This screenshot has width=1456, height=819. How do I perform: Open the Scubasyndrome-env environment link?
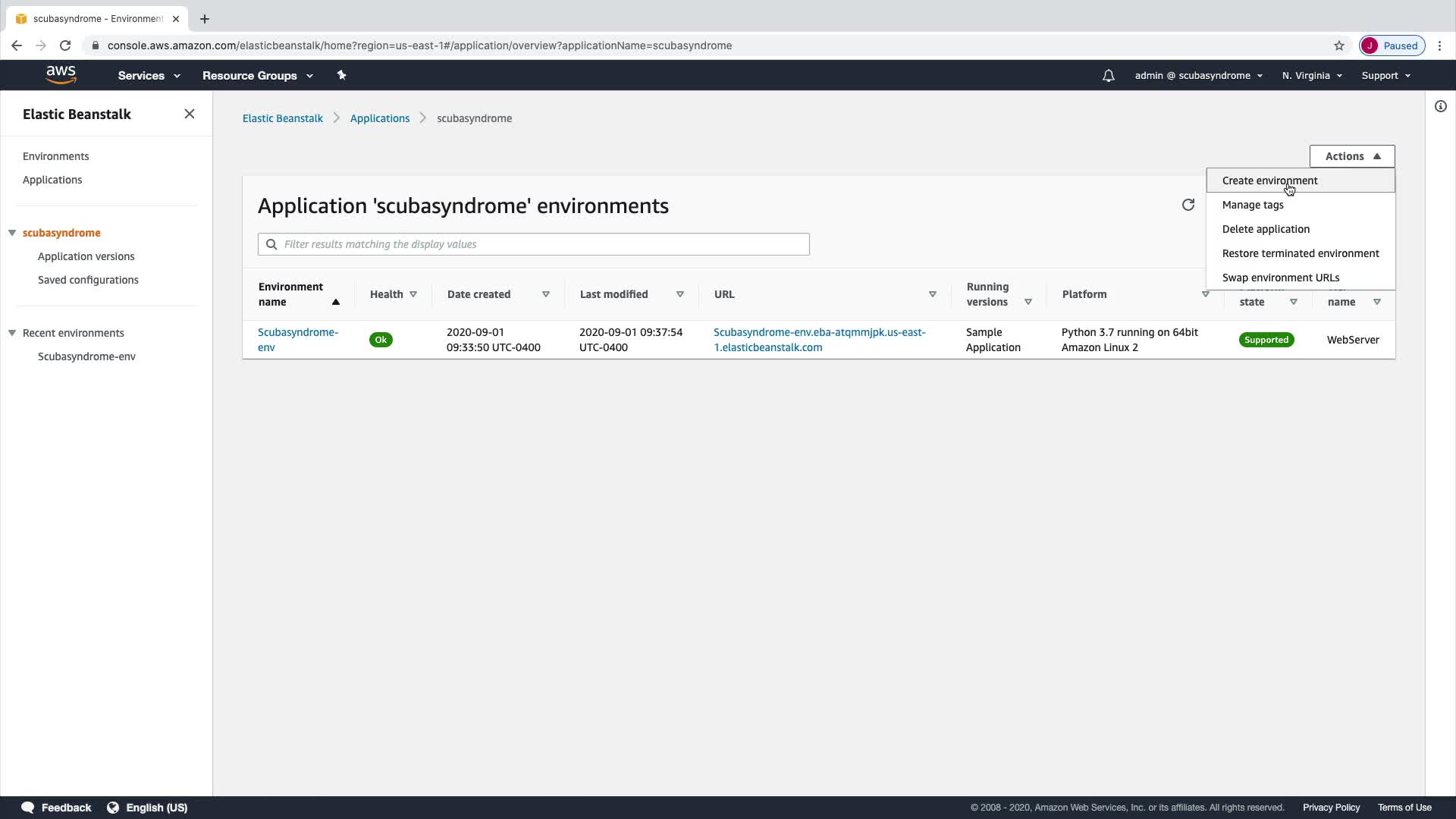(x=297, y=340)
